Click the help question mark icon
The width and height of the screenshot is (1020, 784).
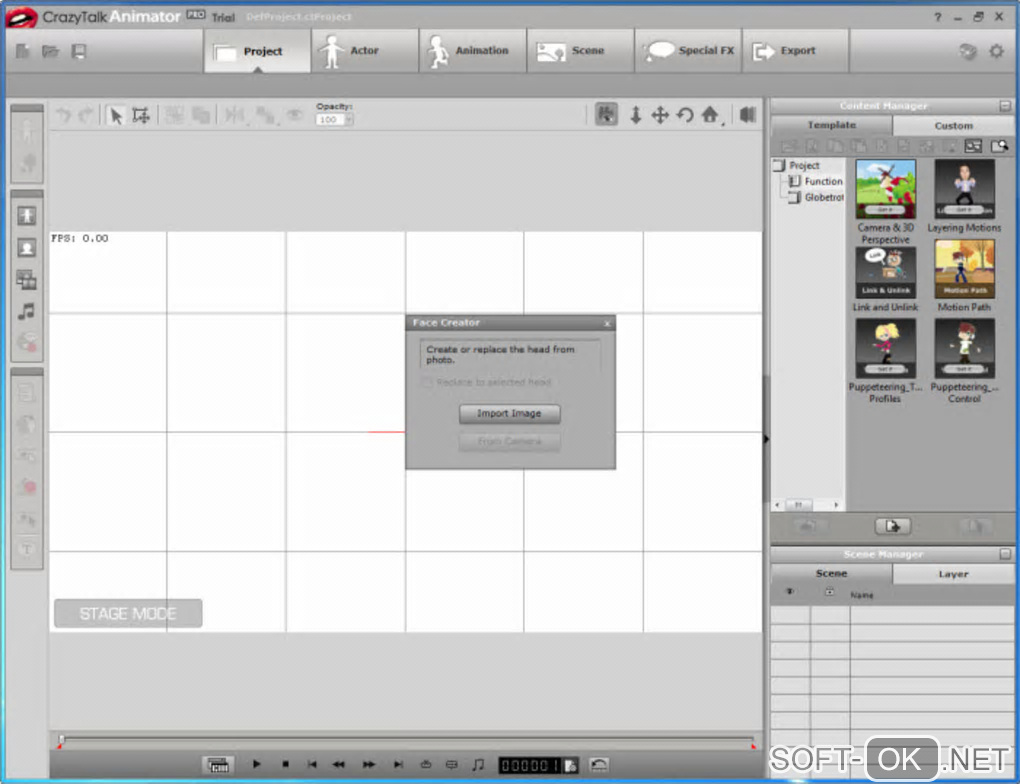point(937,17)
